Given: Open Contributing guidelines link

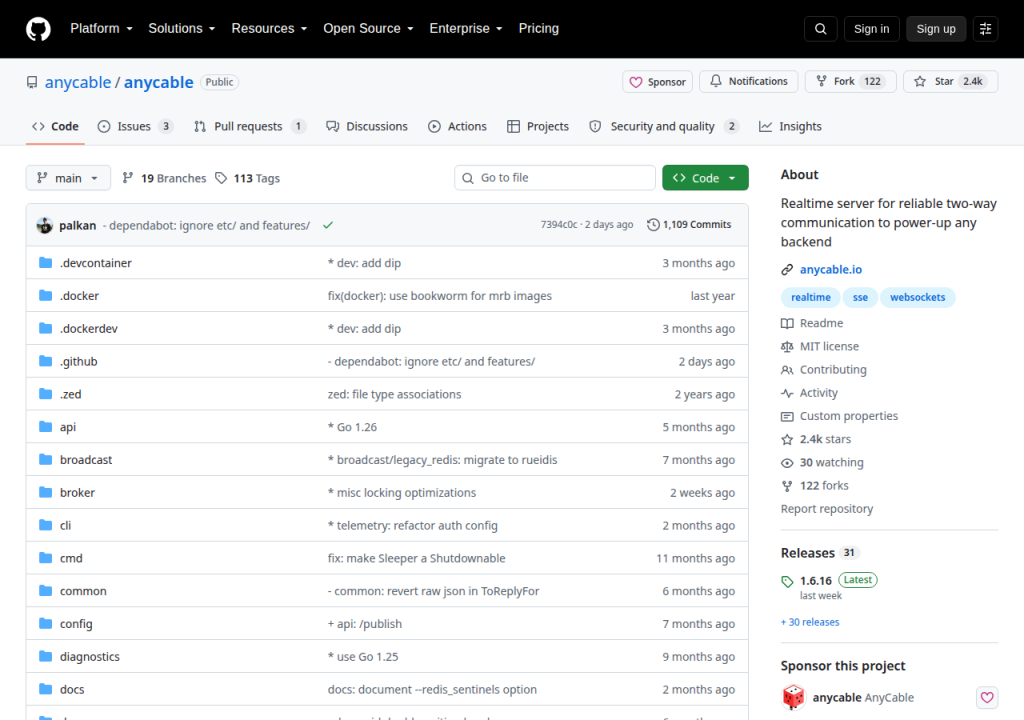Looking at the screenshot, I should [824, 370].
